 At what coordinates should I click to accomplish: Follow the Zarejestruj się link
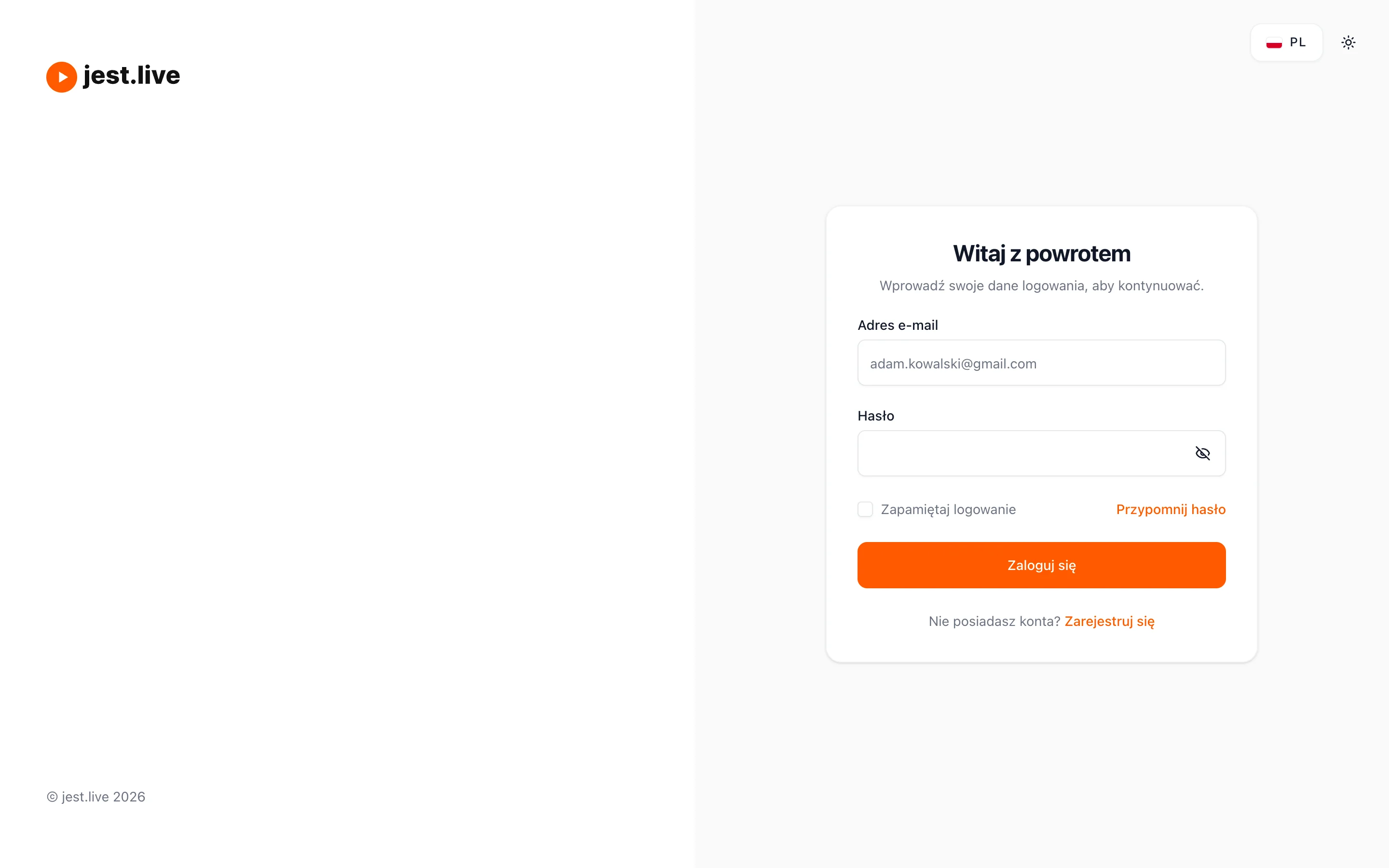click(1109, 621)
